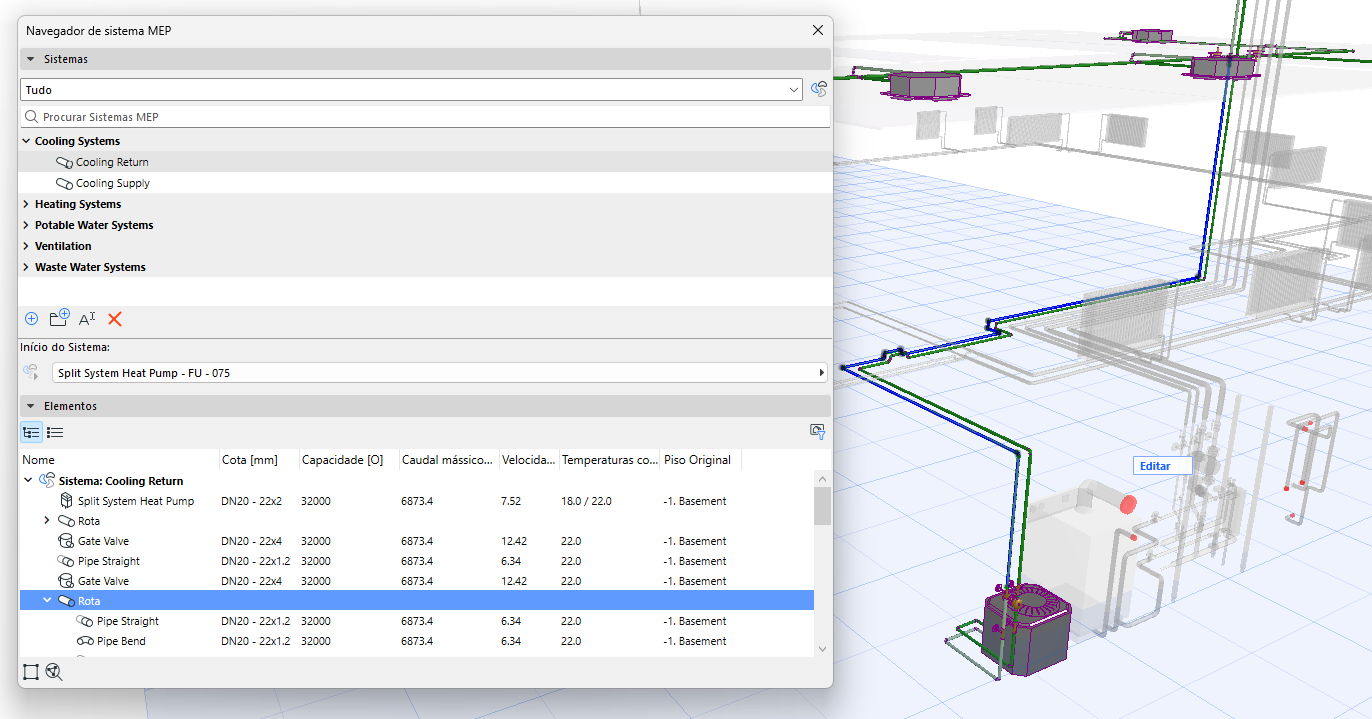The height and width of the screenshot is (719, 1372).
Task: Sort by the Nome column header
Action: (x=120, y=460)
